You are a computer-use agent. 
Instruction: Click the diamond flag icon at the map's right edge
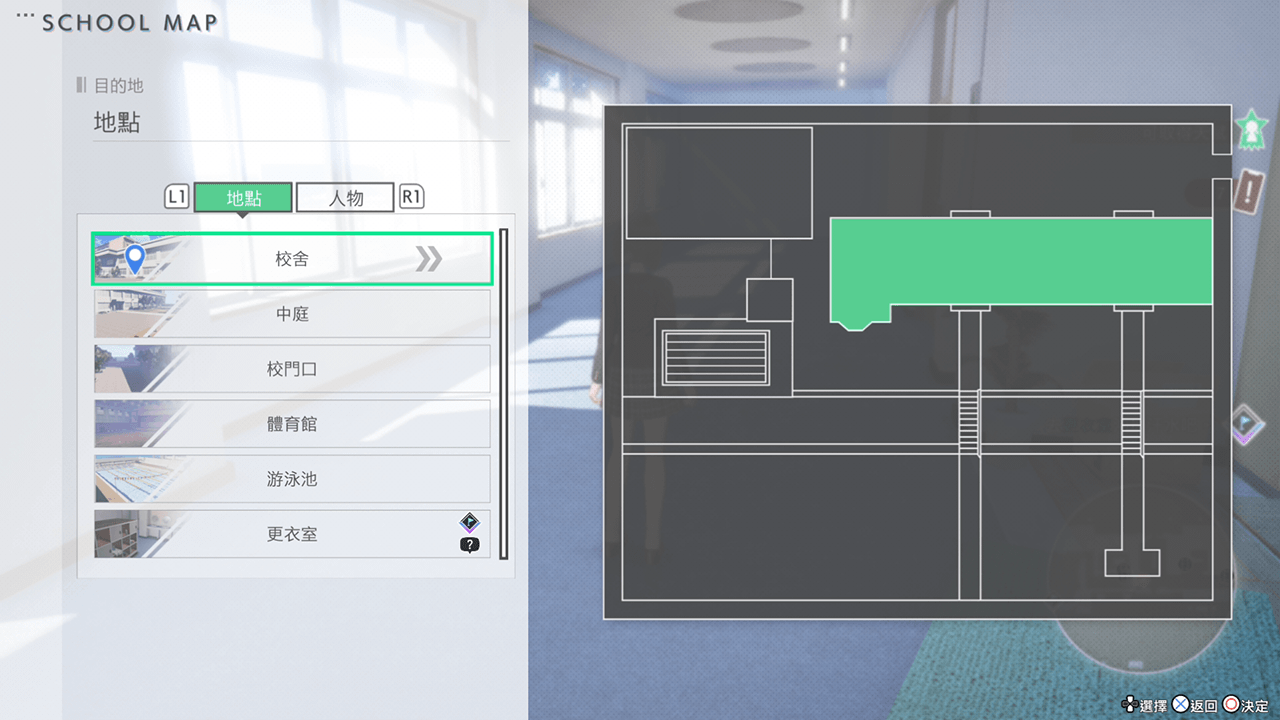(1247, 425)
